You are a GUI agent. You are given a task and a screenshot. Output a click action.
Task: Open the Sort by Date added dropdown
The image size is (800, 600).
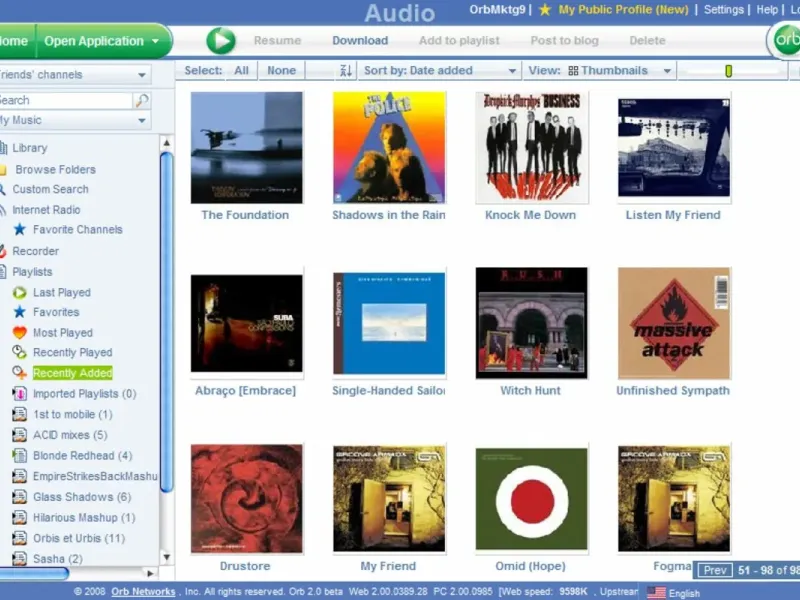439,70
